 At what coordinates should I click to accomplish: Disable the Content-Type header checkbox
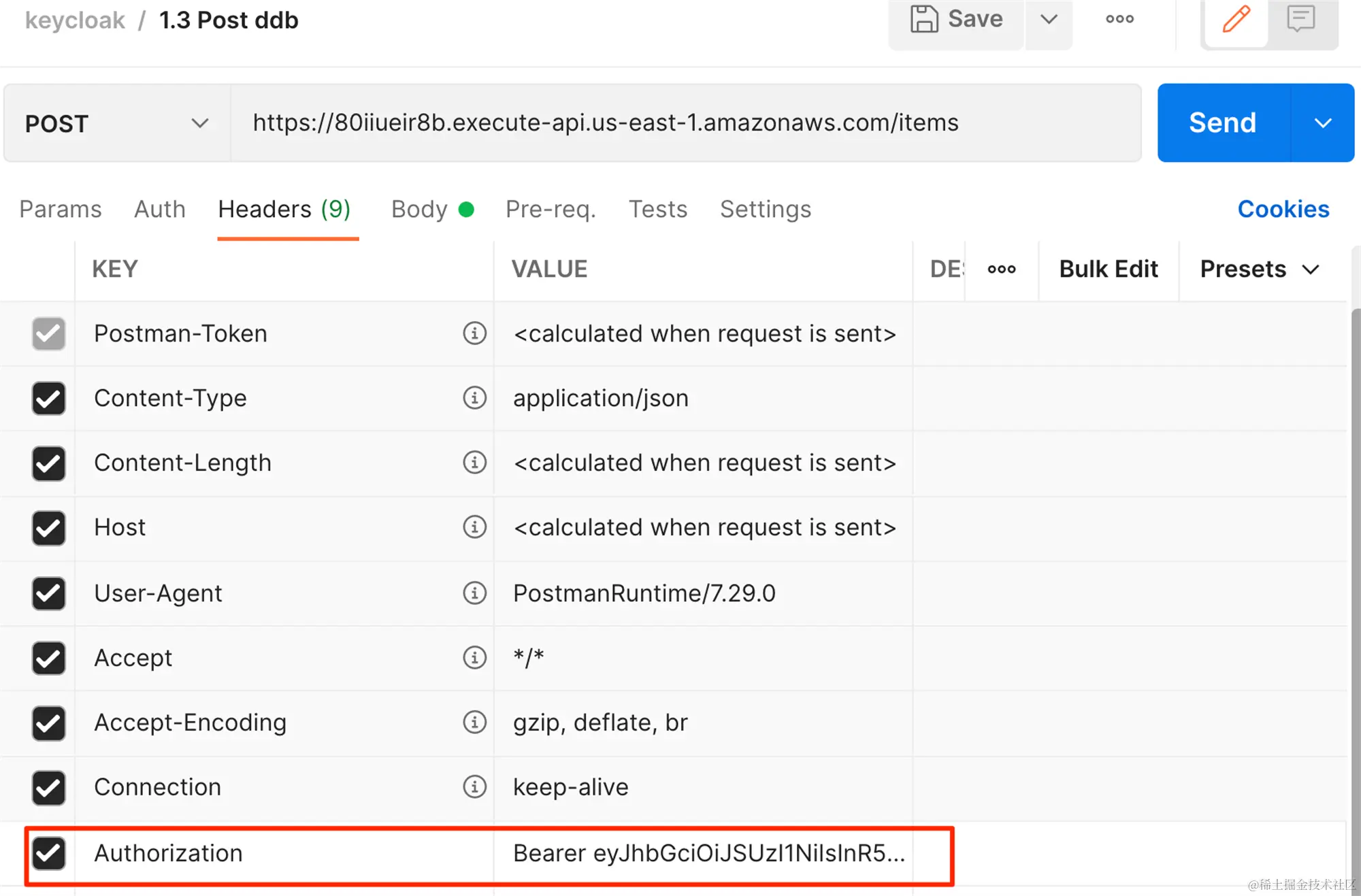(49, 398)
